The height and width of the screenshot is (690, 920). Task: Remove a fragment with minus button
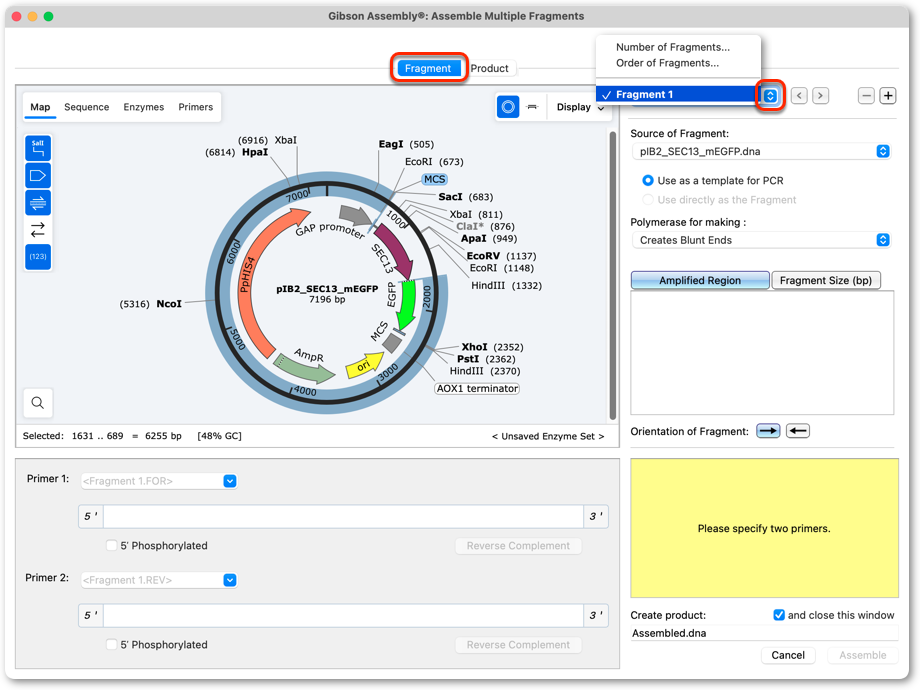click(x=866, y=95)
